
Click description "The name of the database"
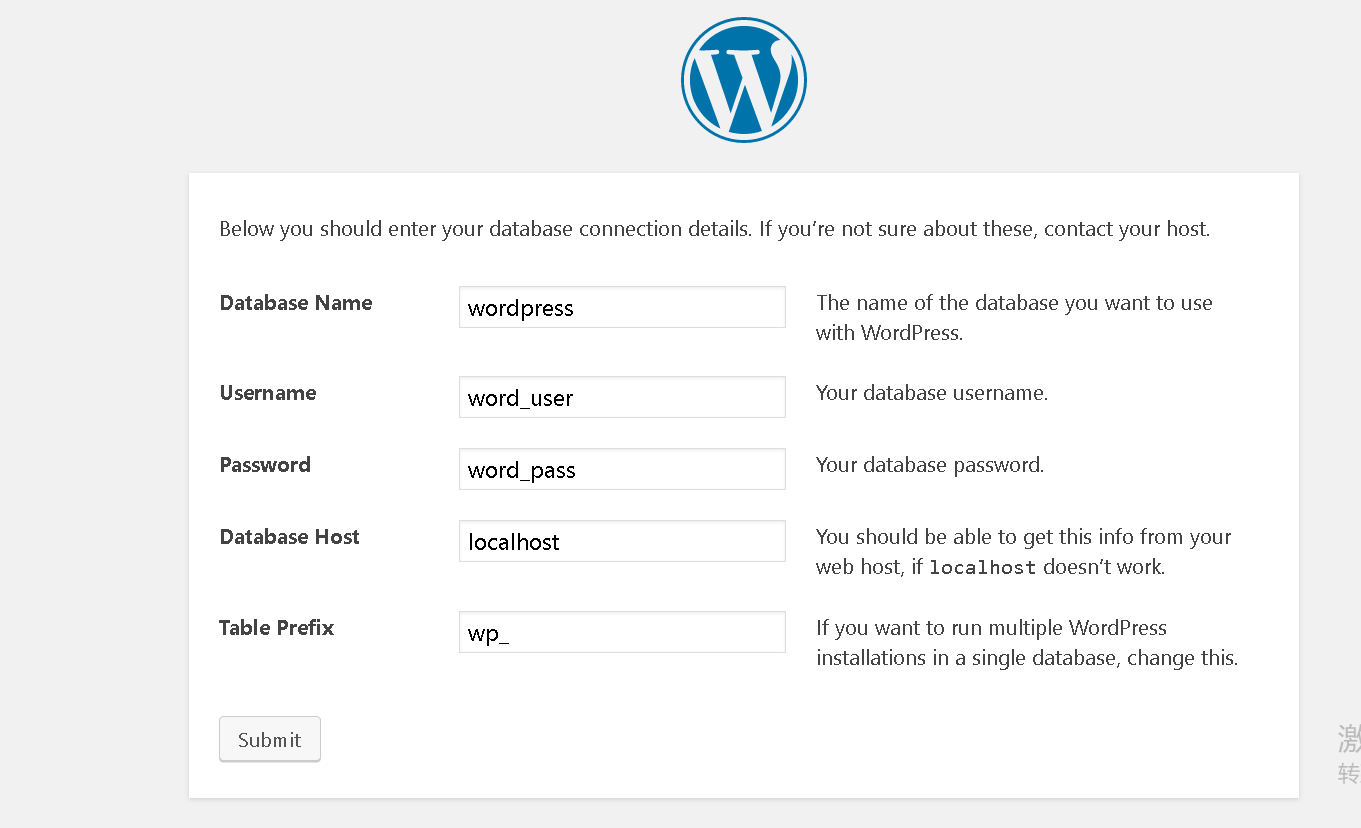click(x=1014, y=318)
